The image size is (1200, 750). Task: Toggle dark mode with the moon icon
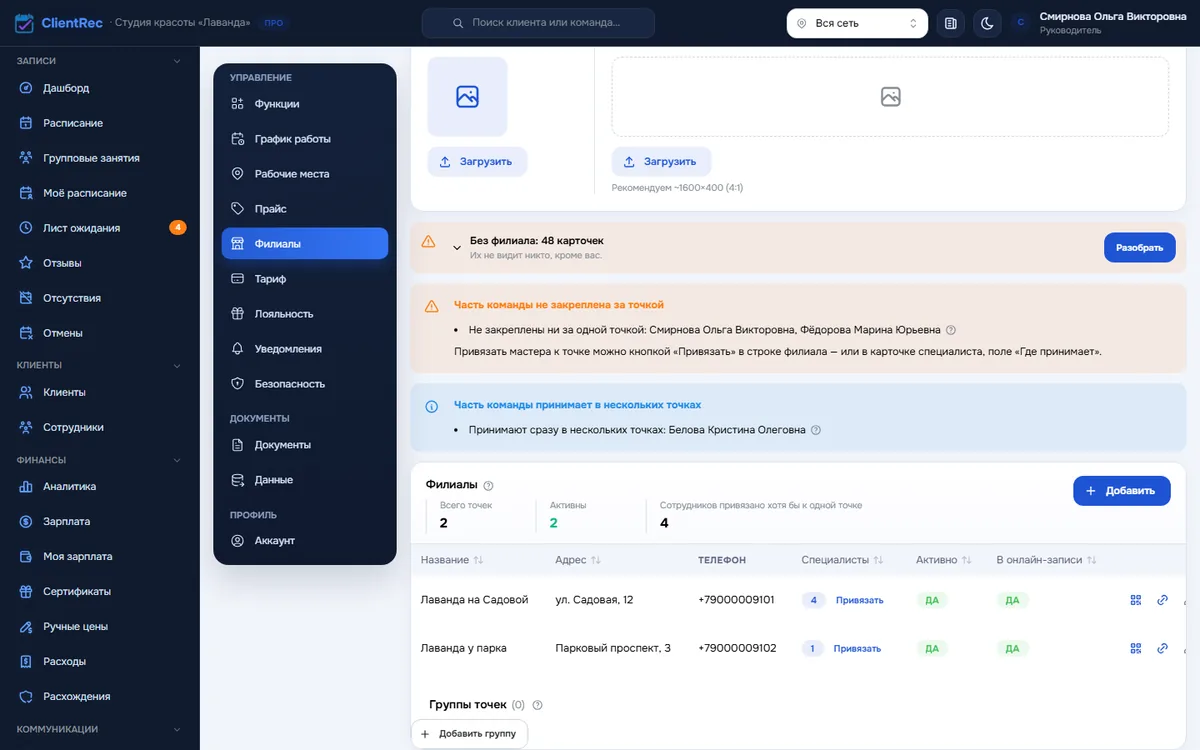pyautogui.click(x=987, y=23)
